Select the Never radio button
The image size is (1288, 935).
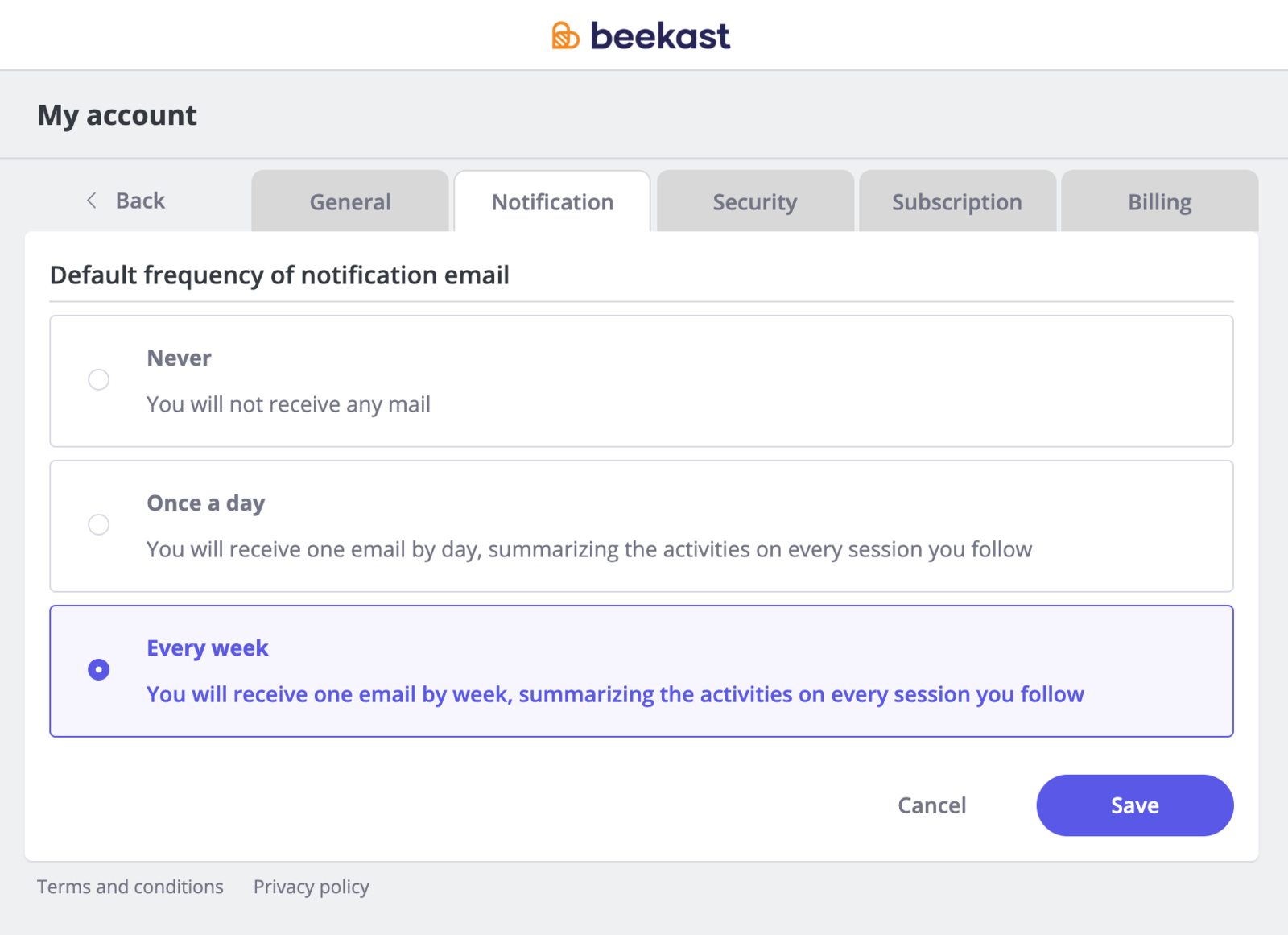point(98,379)
